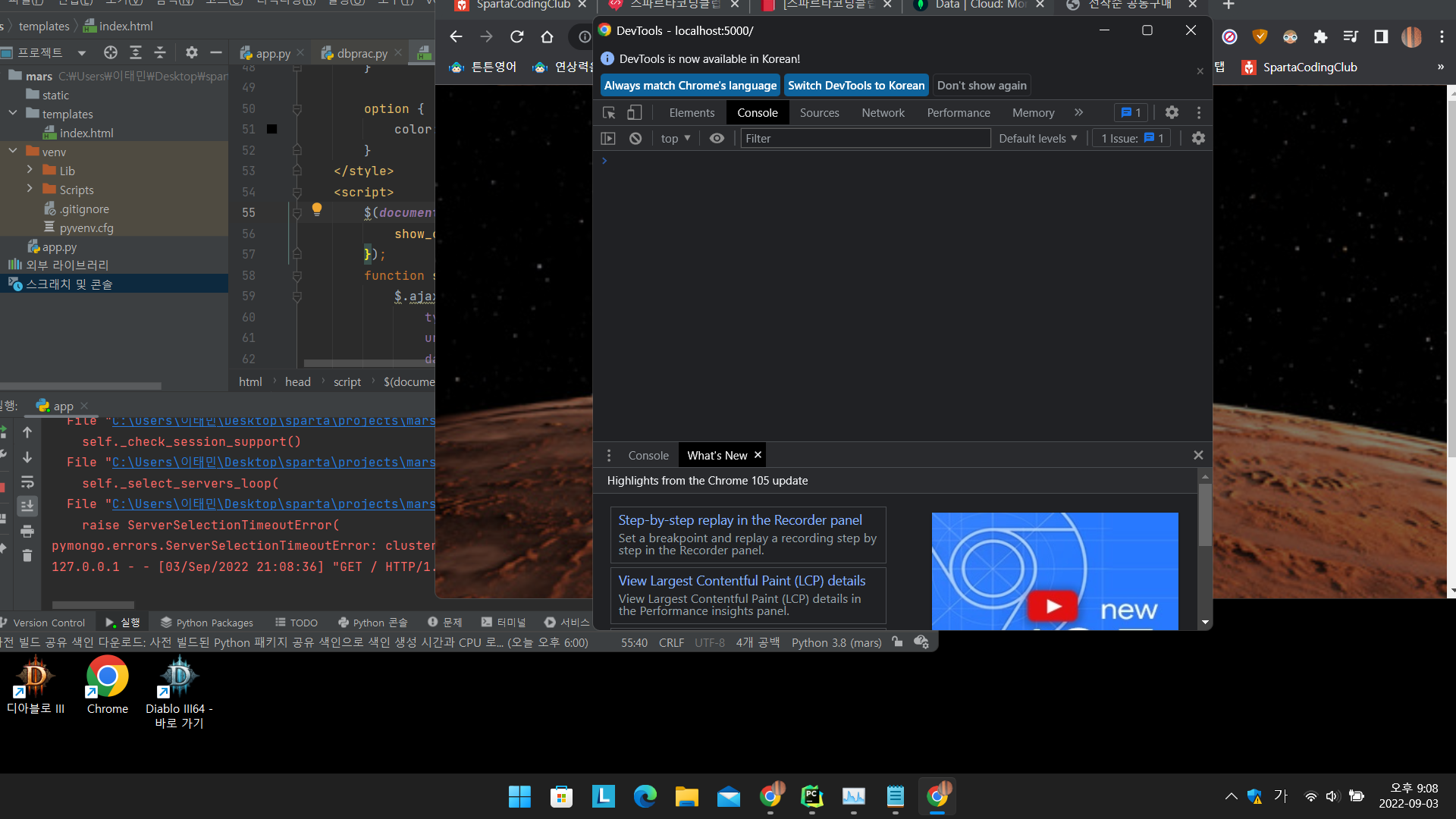Image resolution: width=1456 pixels, height=819 pixels.
Task: Select the Memory tab in DevTools
Action: pos(1033,113)
